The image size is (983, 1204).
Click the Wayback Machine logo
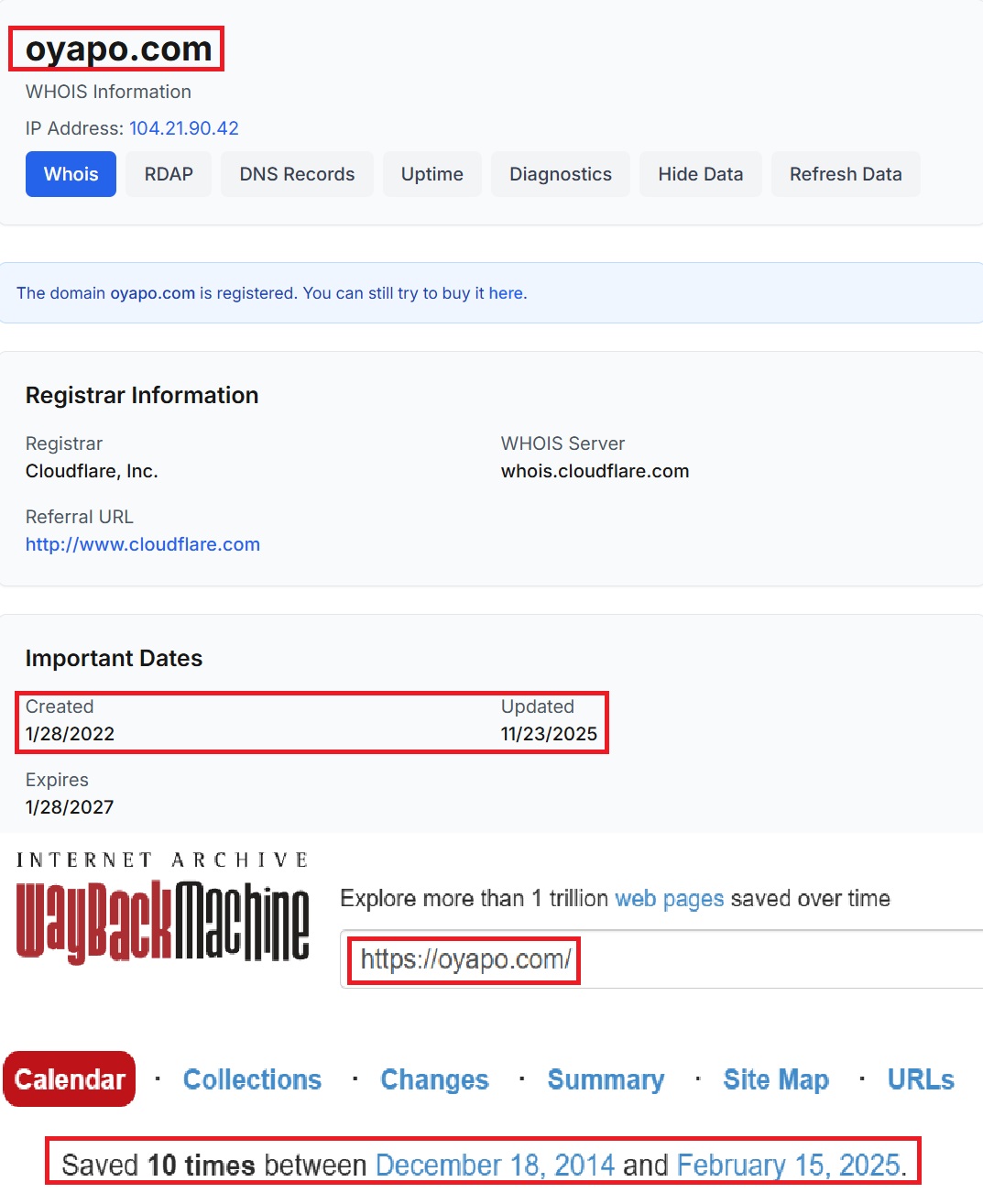point(162,920)
